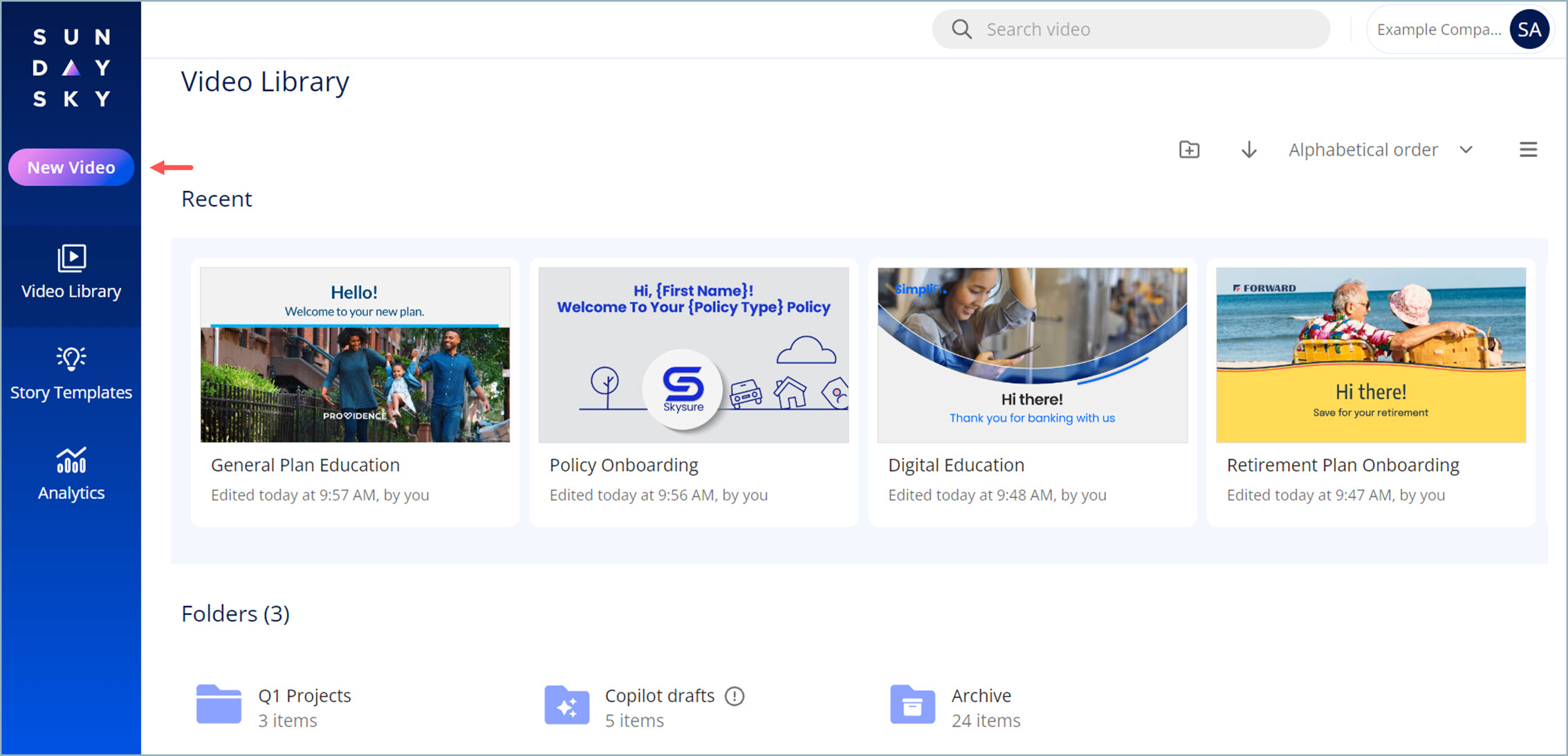Click 'Edited today at 9:47 AM, by you'
Viewport: 1568px width, 756px height.
[x=1336, y=495]
